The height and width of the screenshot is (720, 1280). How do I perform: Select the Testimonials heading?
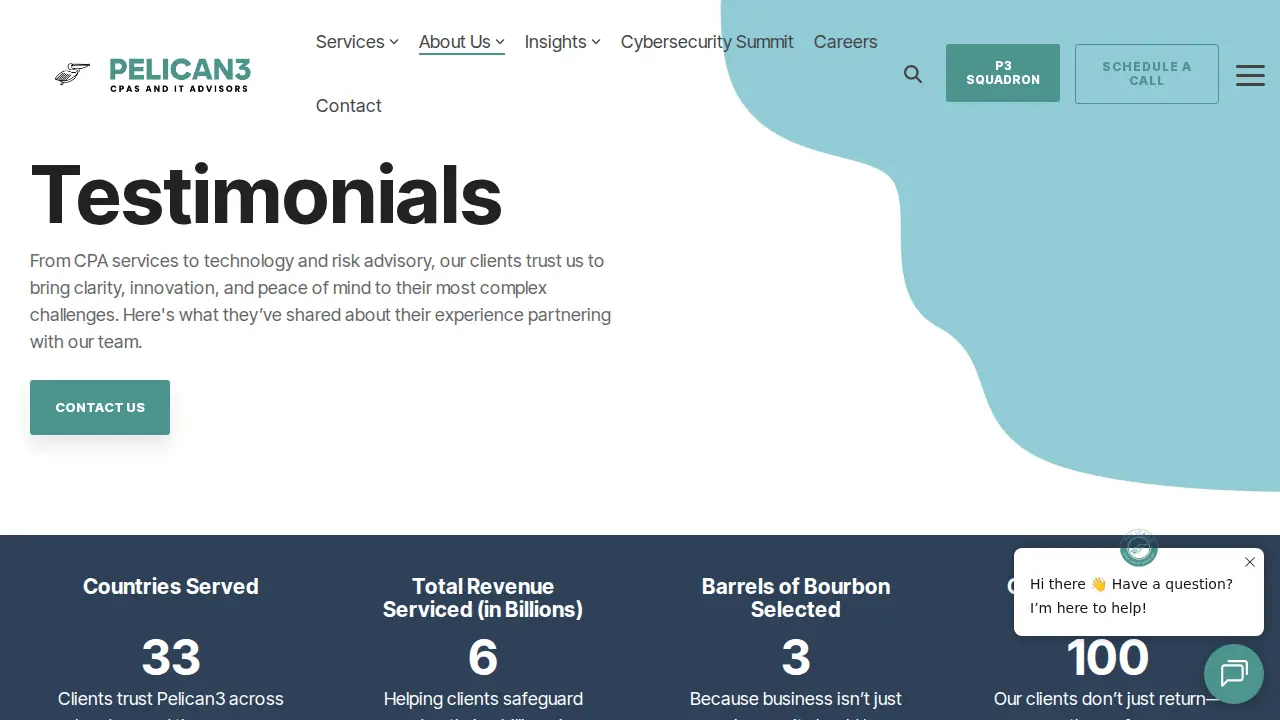click(266, 194)
